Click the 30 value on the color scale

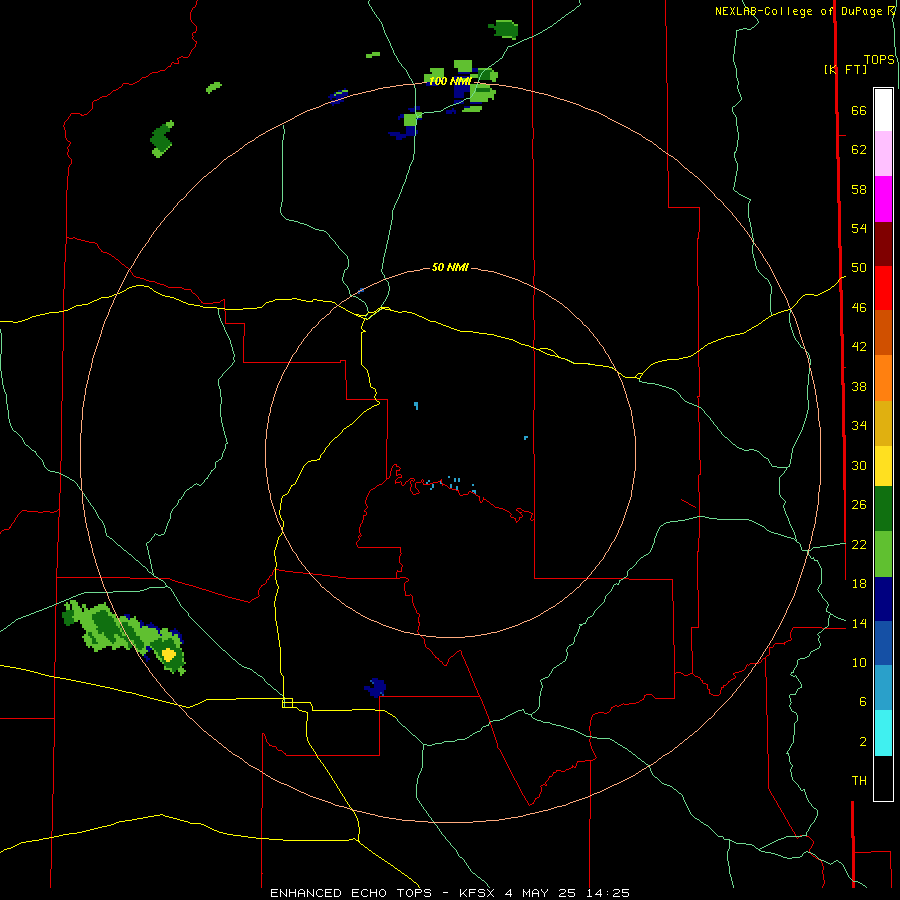[x=859, y=465]
